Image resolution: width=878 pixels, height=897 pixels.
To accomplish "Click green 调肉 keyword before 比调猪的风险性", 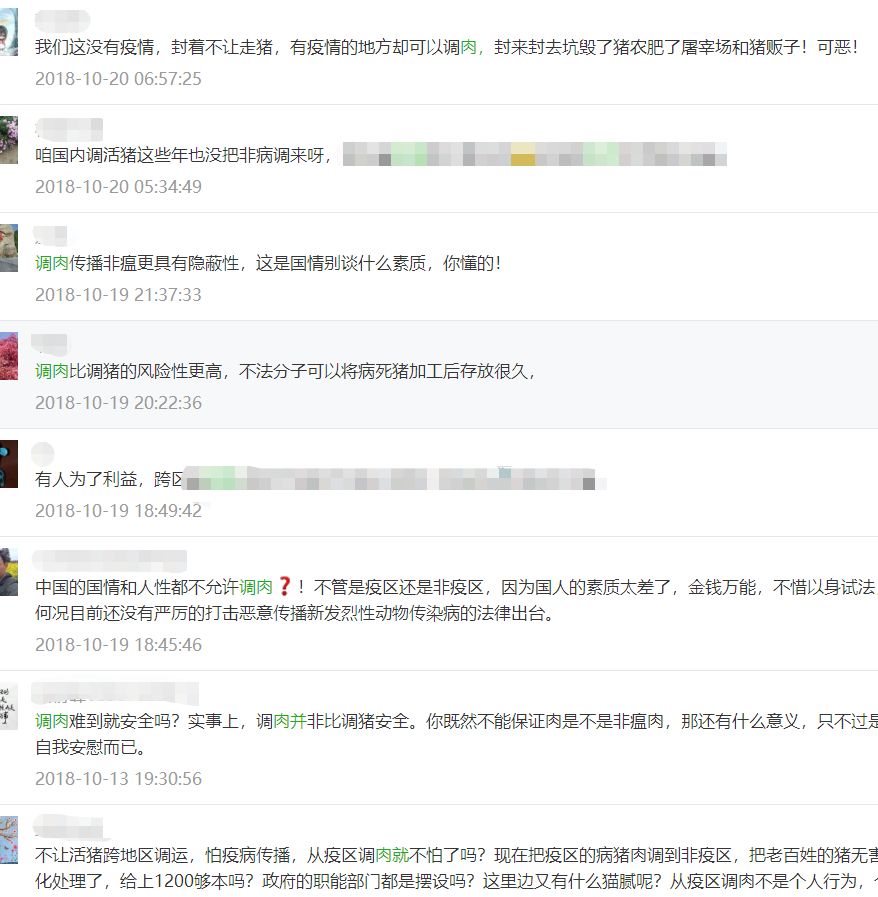I will [51, 371].
